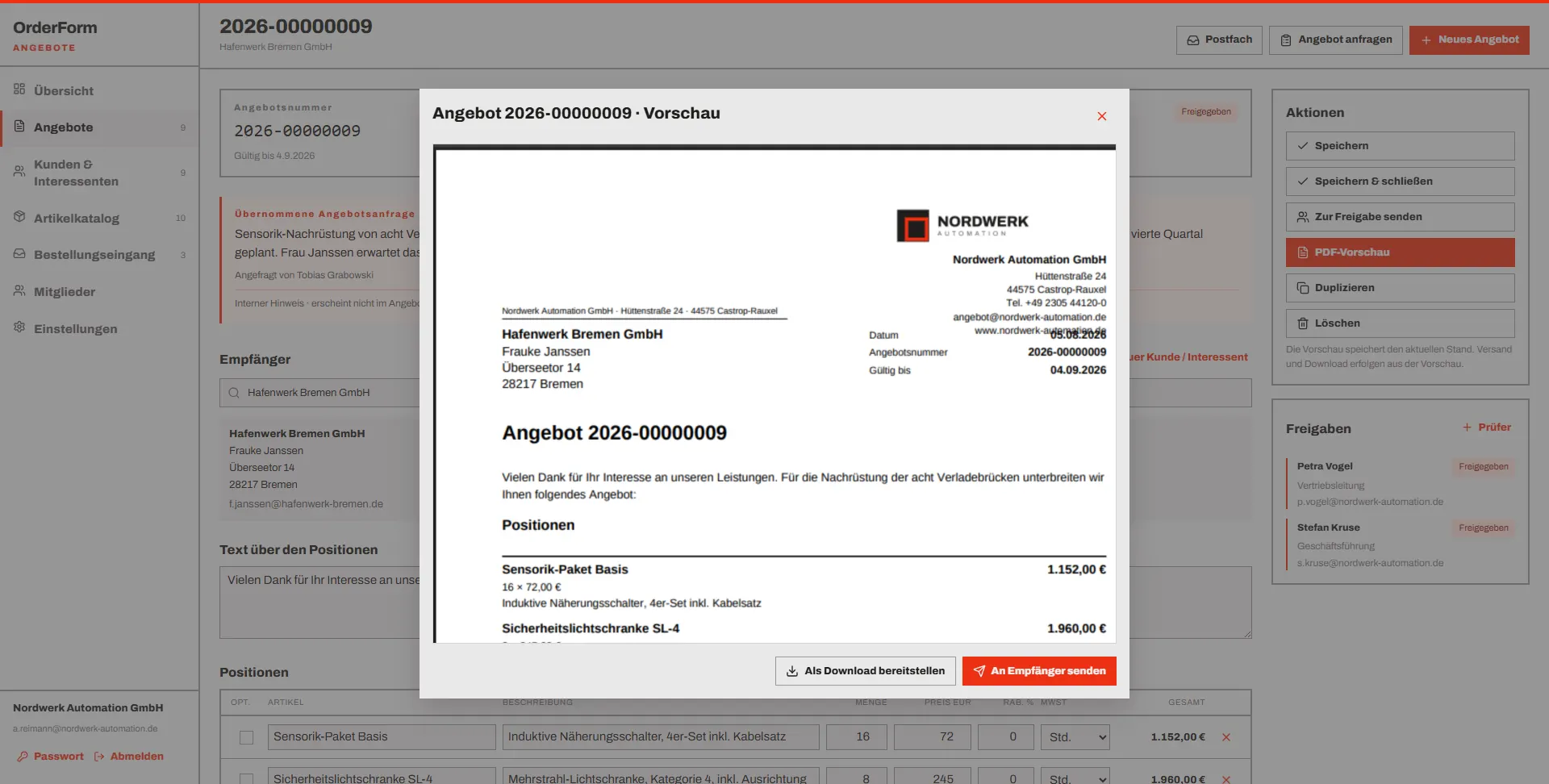Click the Menge field showing 16
This screenshot has height=784, width=1549.
[x=857, y=737]
